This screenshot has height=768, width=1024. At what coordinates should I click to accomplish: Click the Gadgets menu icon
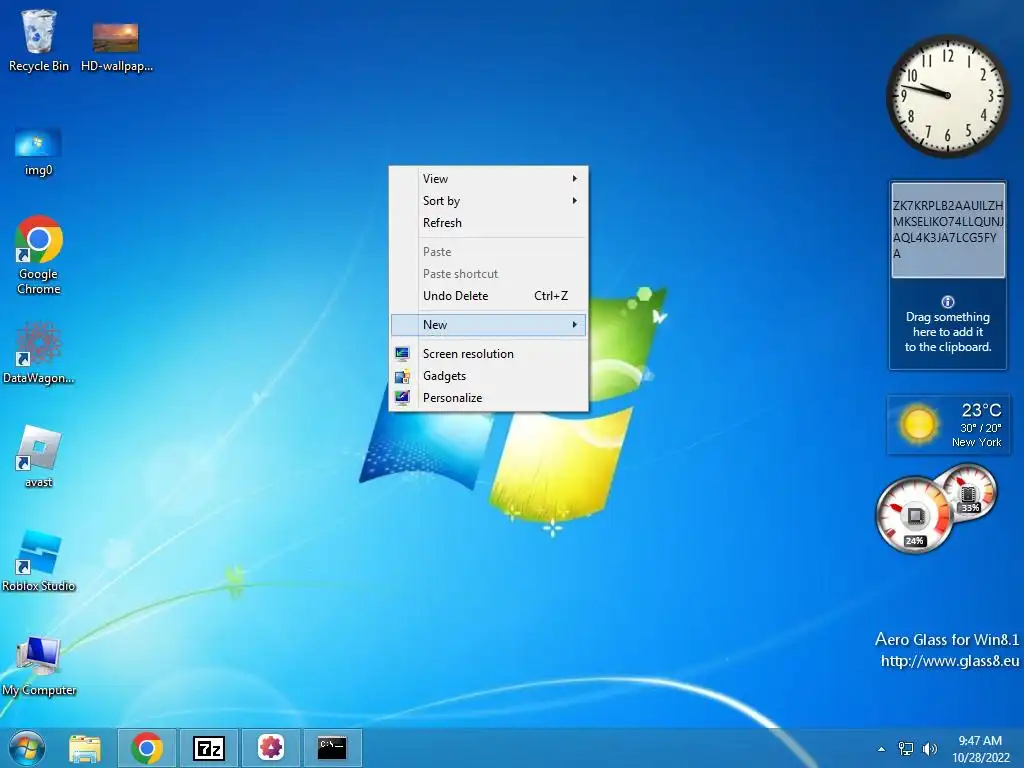[402, 376]
